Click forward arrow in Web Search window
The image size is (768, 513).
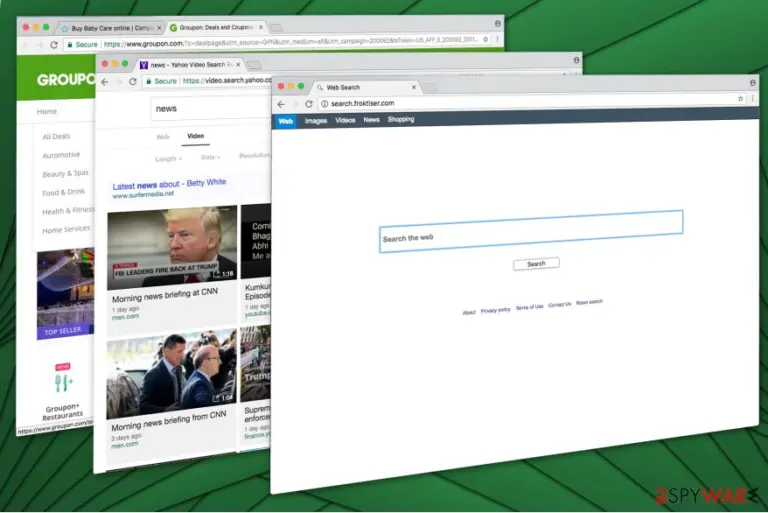[x=295, y=104]
